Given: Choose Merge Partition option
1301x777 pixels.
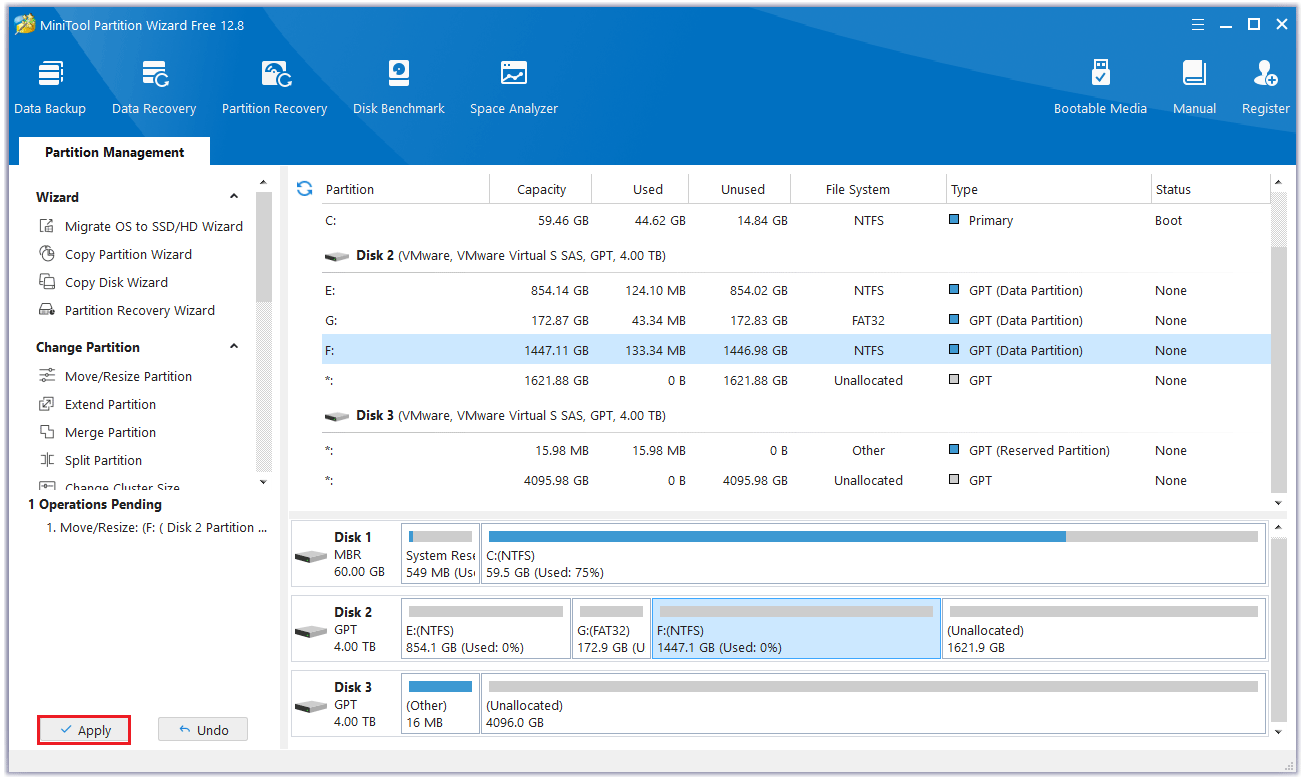Looking at the screenshot, I should 110,432.
